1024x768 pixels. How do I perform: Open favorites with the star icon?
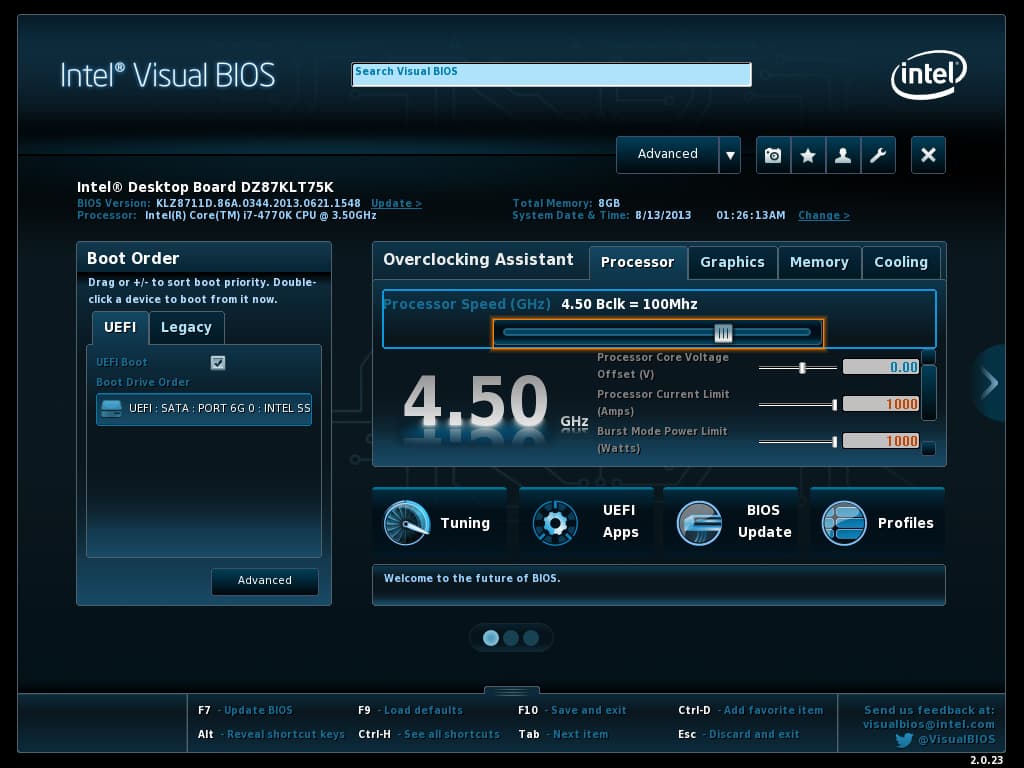point(808,155)
